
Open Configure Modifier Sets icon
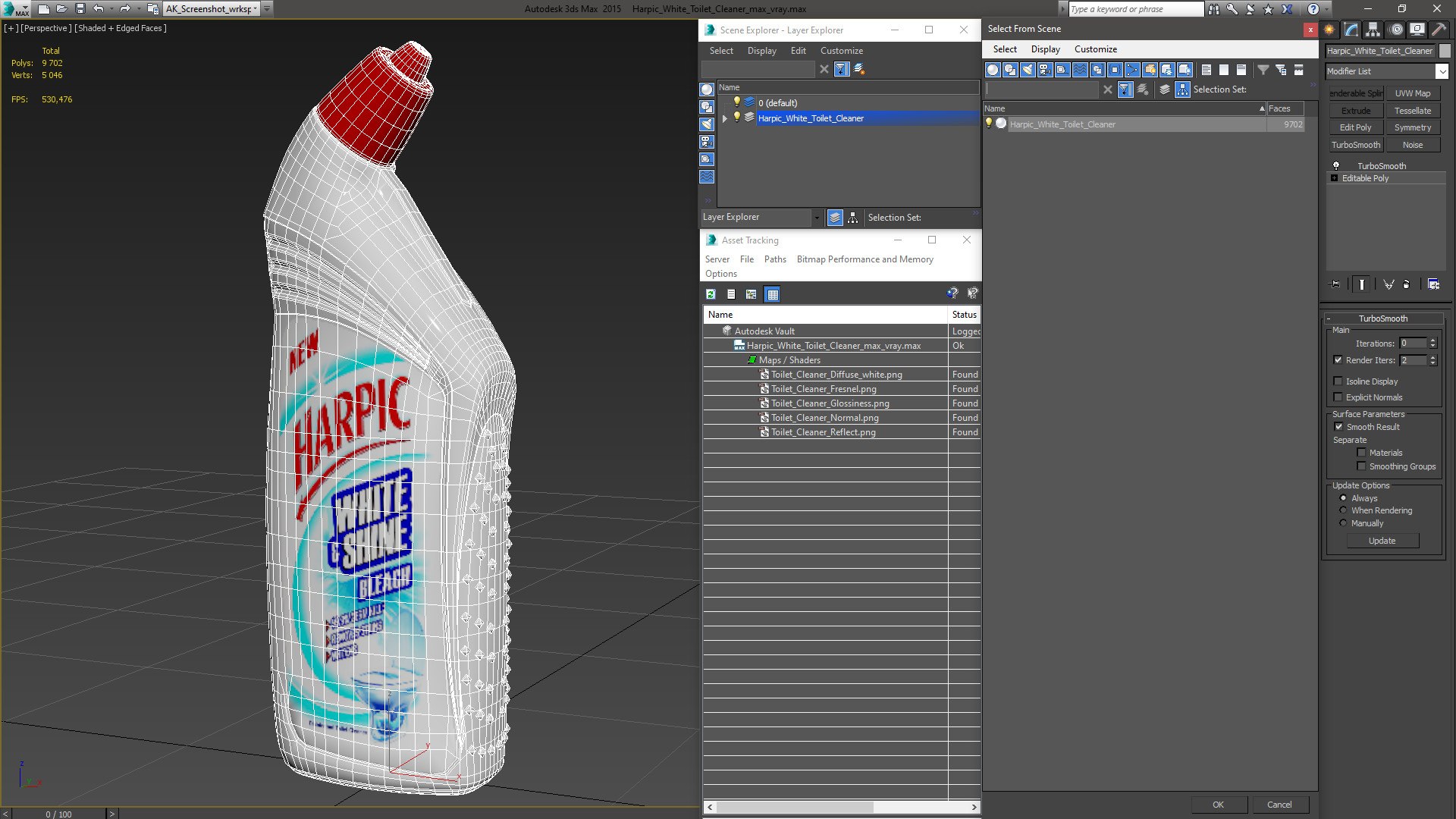pyautogui.click(x=1433, y=284)
